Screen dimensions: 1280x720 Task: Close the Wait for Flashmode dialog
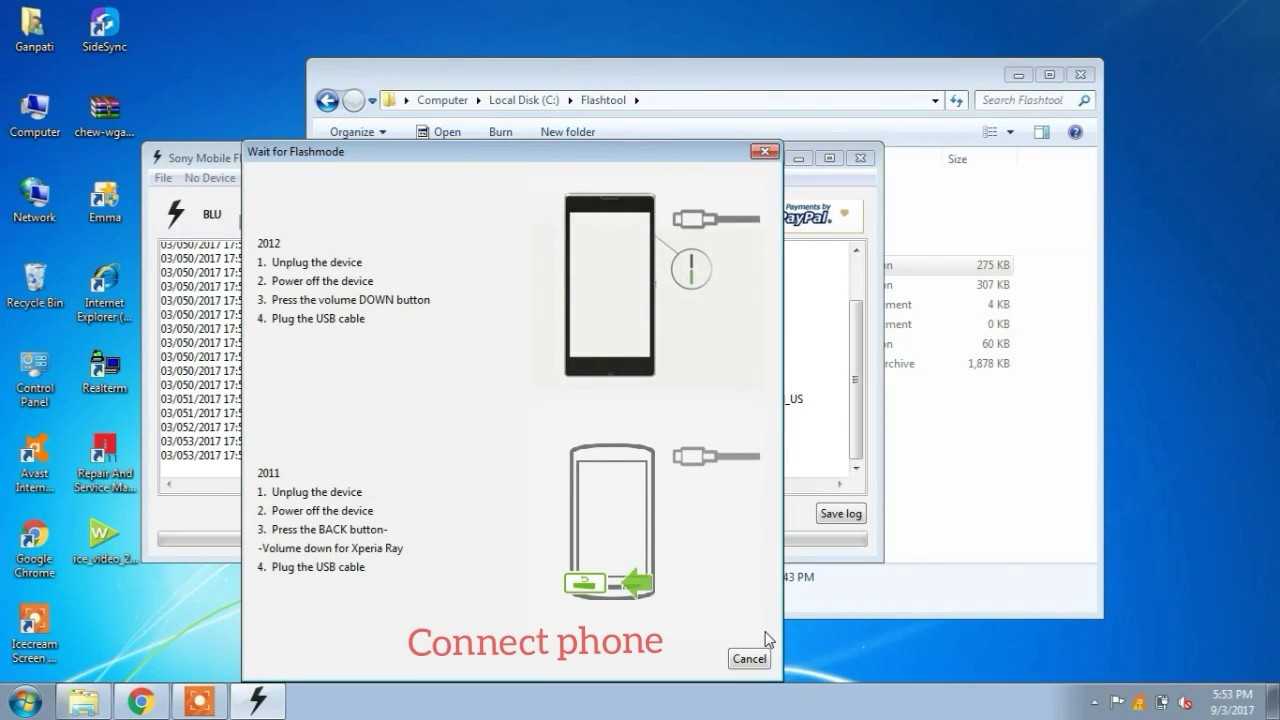(x=765, y=151)
